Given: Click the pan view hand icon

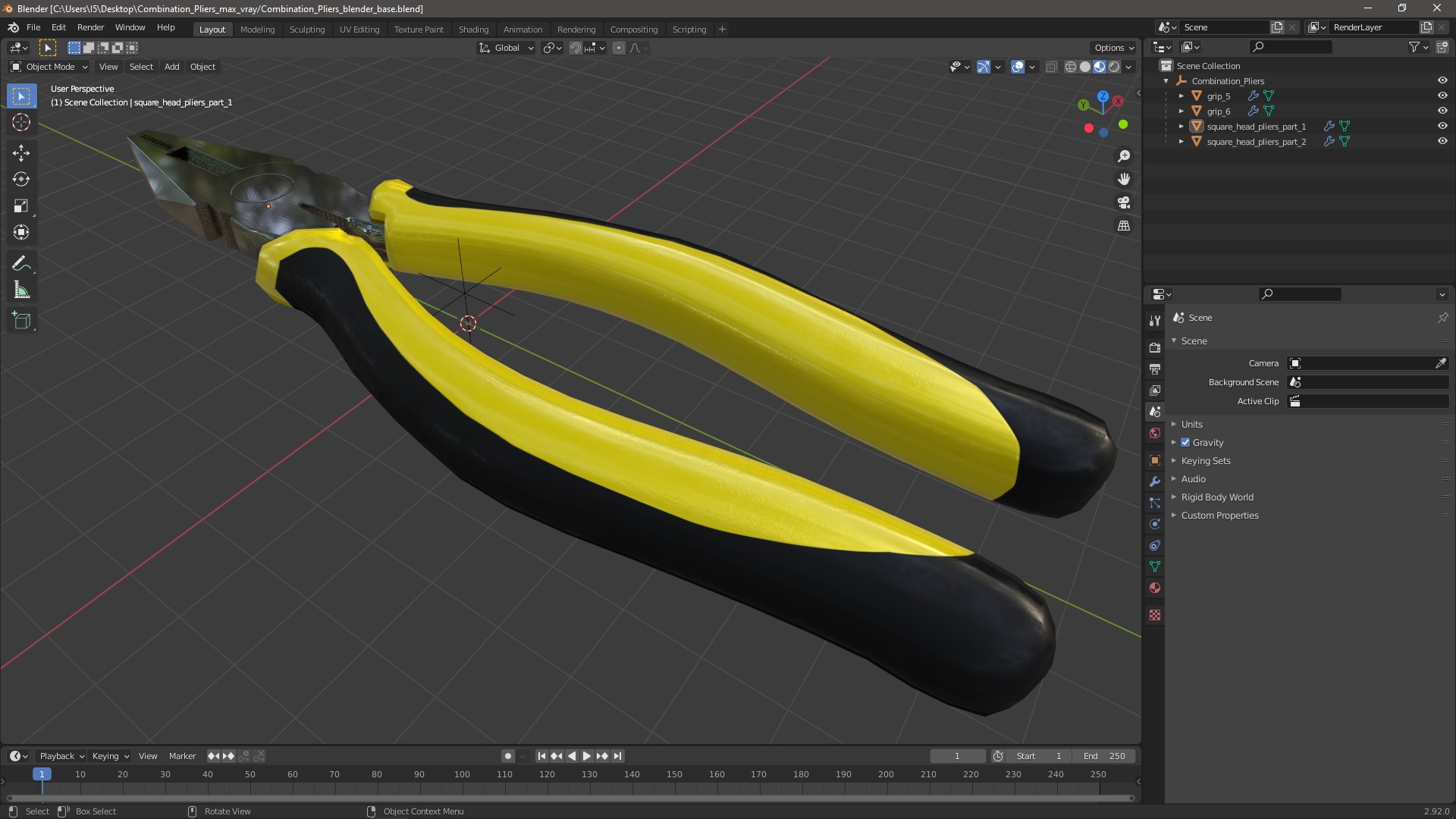Looking at the screenshot, I should [1124, 179].
